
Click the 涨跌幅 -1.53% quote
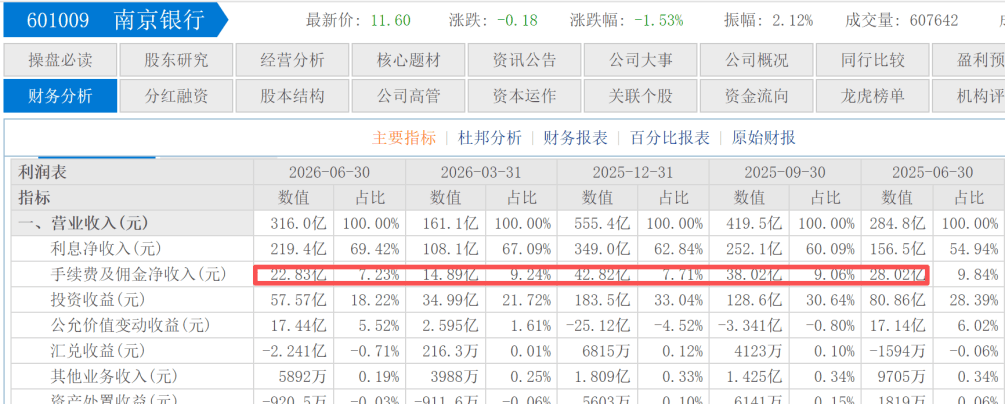(x=626, y=20)
